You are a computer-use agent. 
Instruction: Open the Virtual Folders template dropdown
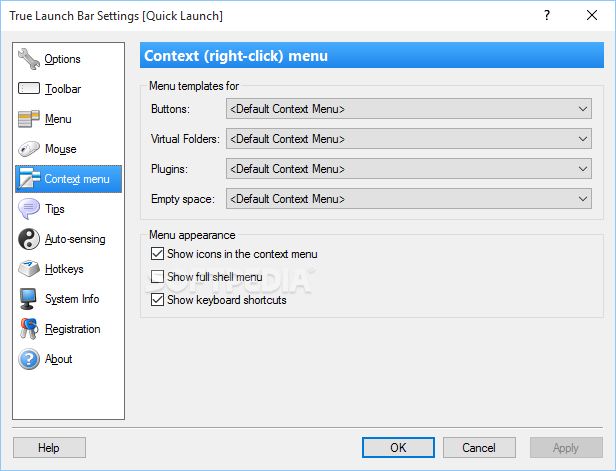(x=409, y=139)
